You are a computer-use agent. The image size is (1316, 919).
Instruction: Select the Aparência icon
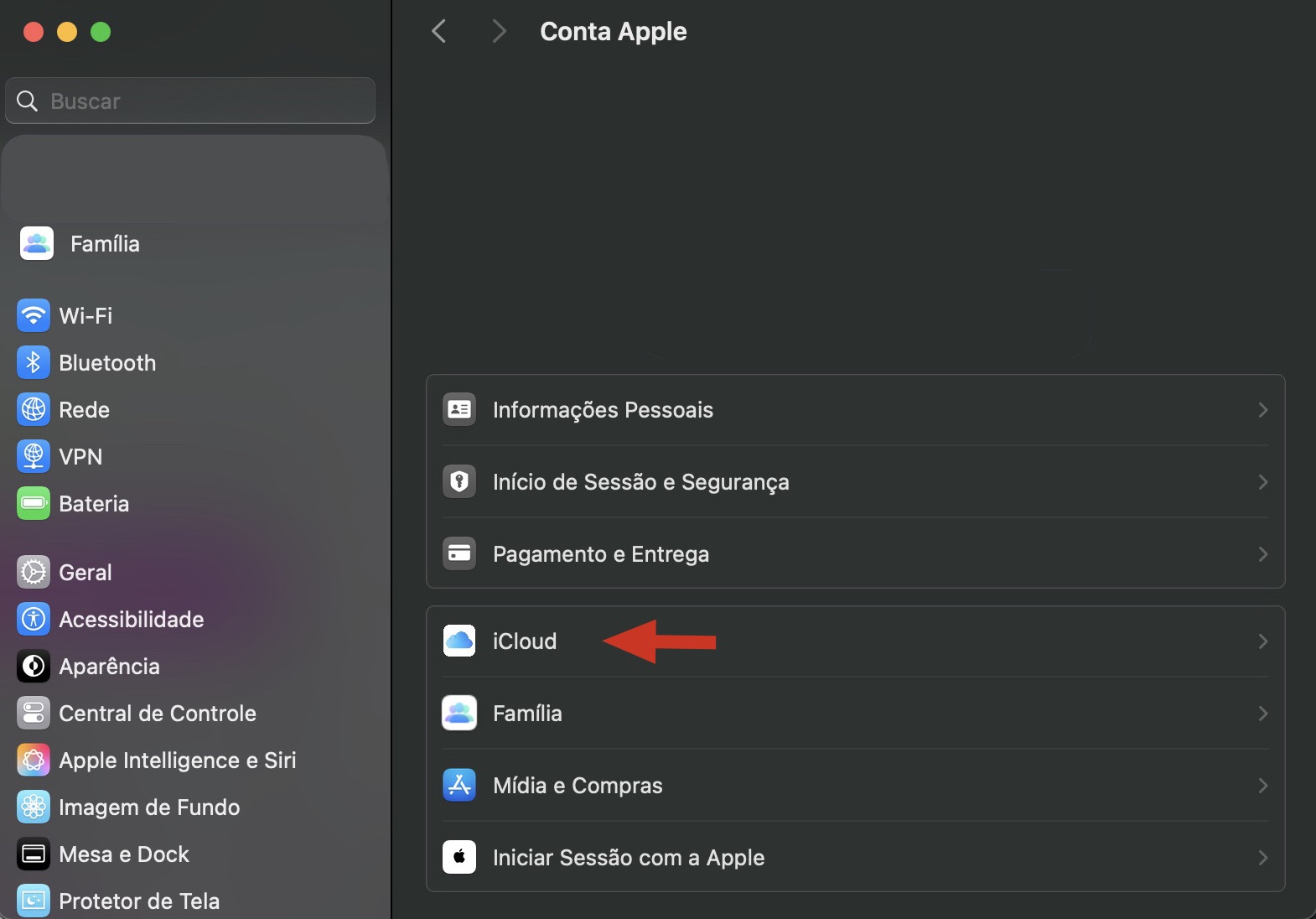point(34,666)
